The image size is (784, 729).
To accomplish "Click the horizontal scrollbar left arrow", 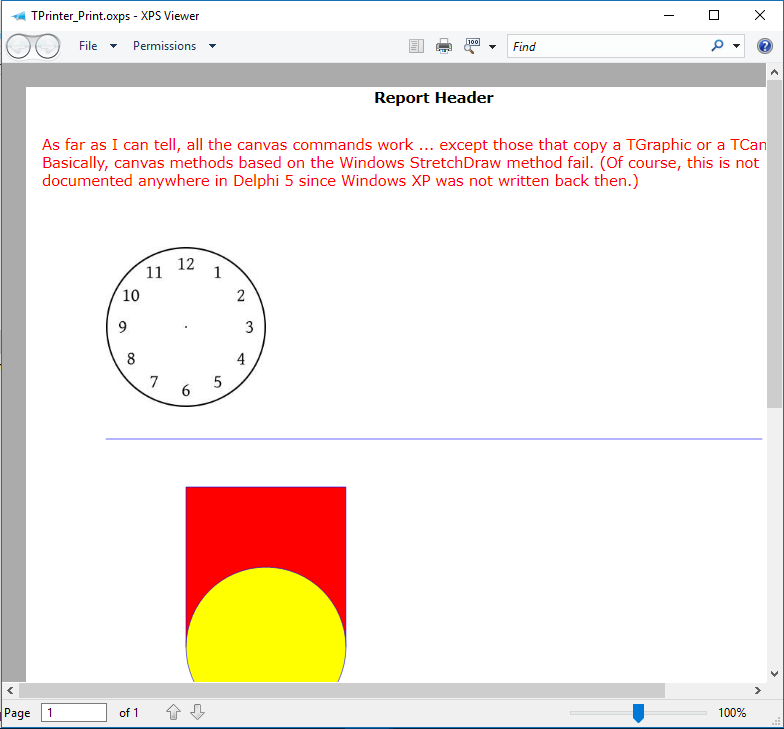I will [x=10, y=690].
